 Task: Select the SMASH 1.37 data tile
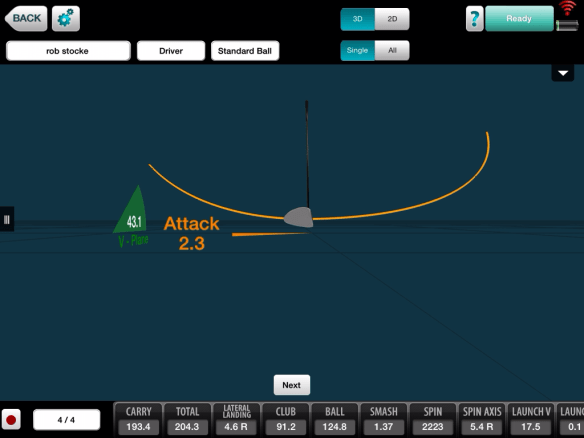384,420
